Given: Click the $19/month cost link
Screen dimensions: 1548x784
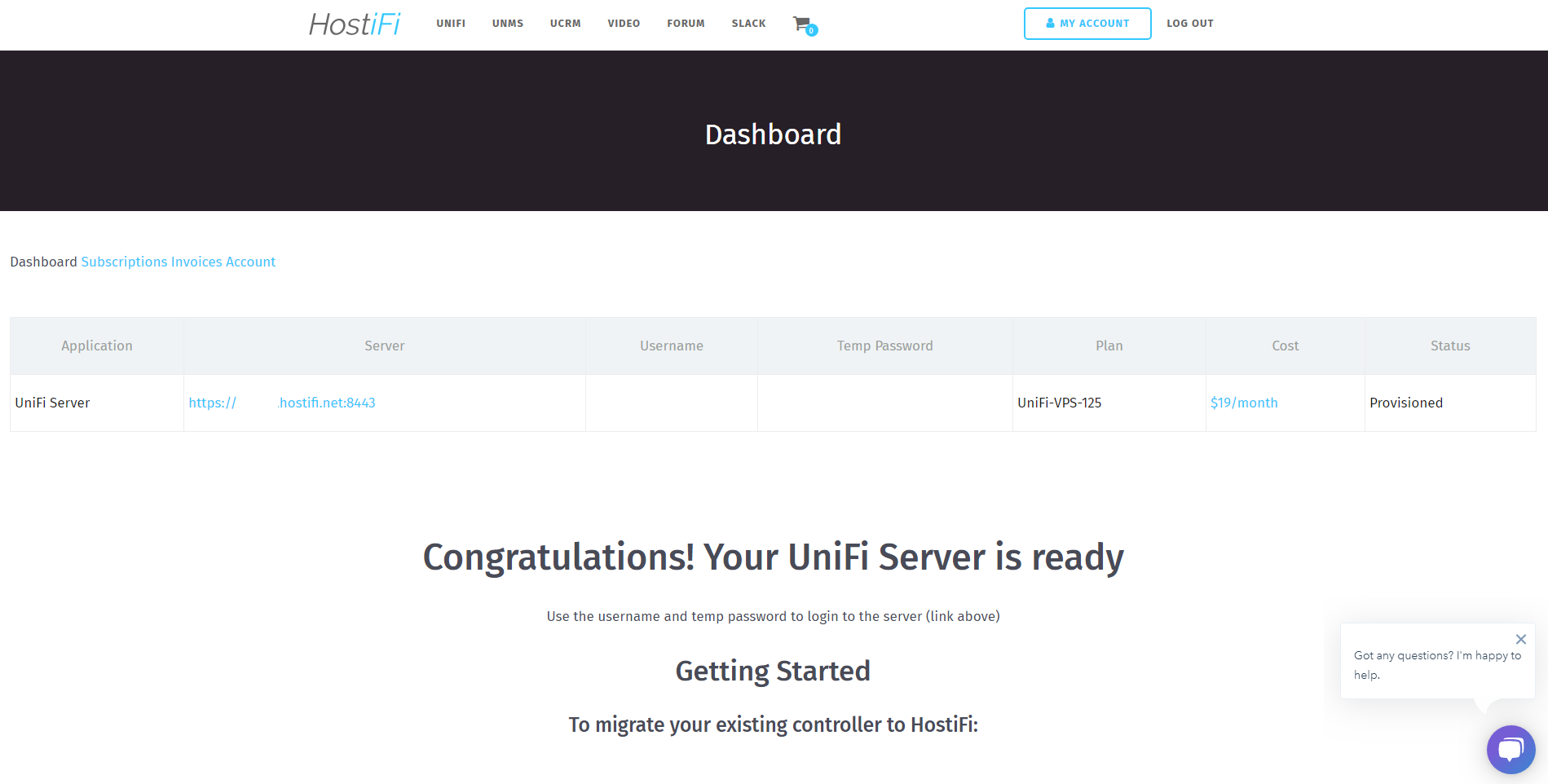Looking at the screenshot, I should coord(1244,403).
